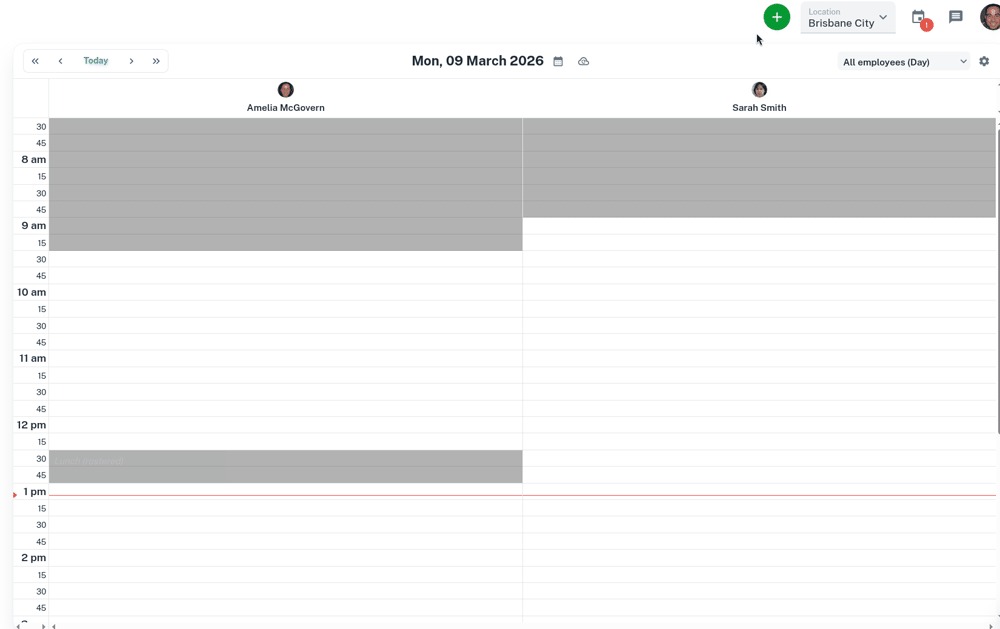1000x629 pixels.
Task: Click Amelia's Lunch (rostered) block
Action: (x=285, y=466)
